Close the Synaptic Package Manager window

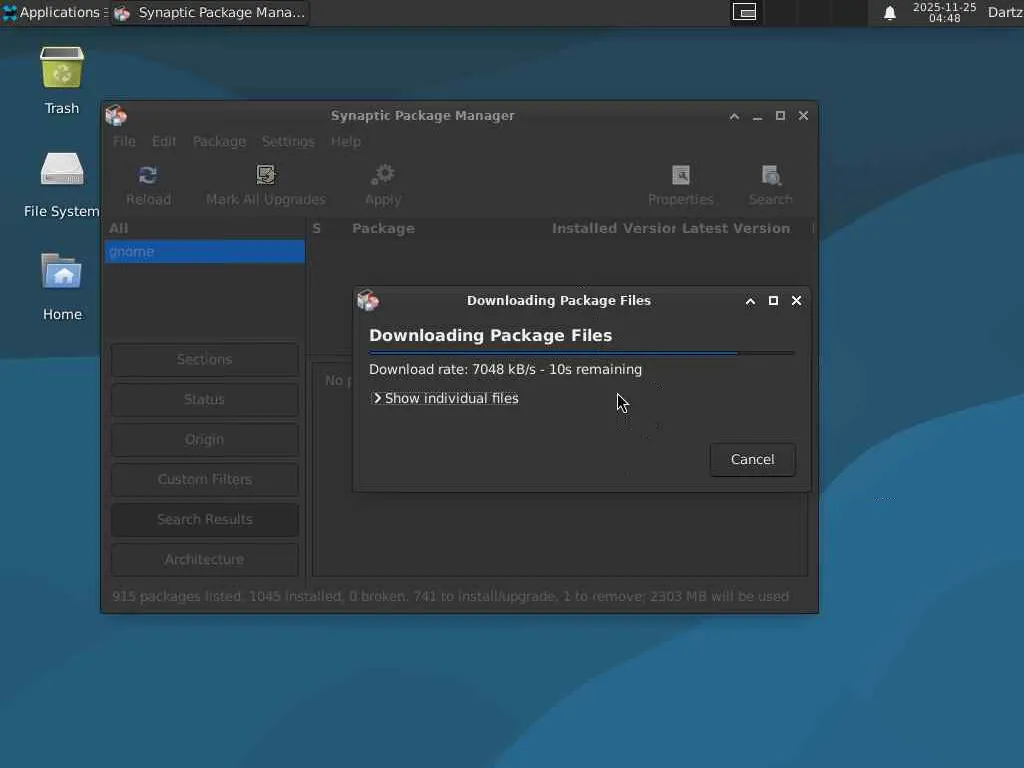click(803, 116)
